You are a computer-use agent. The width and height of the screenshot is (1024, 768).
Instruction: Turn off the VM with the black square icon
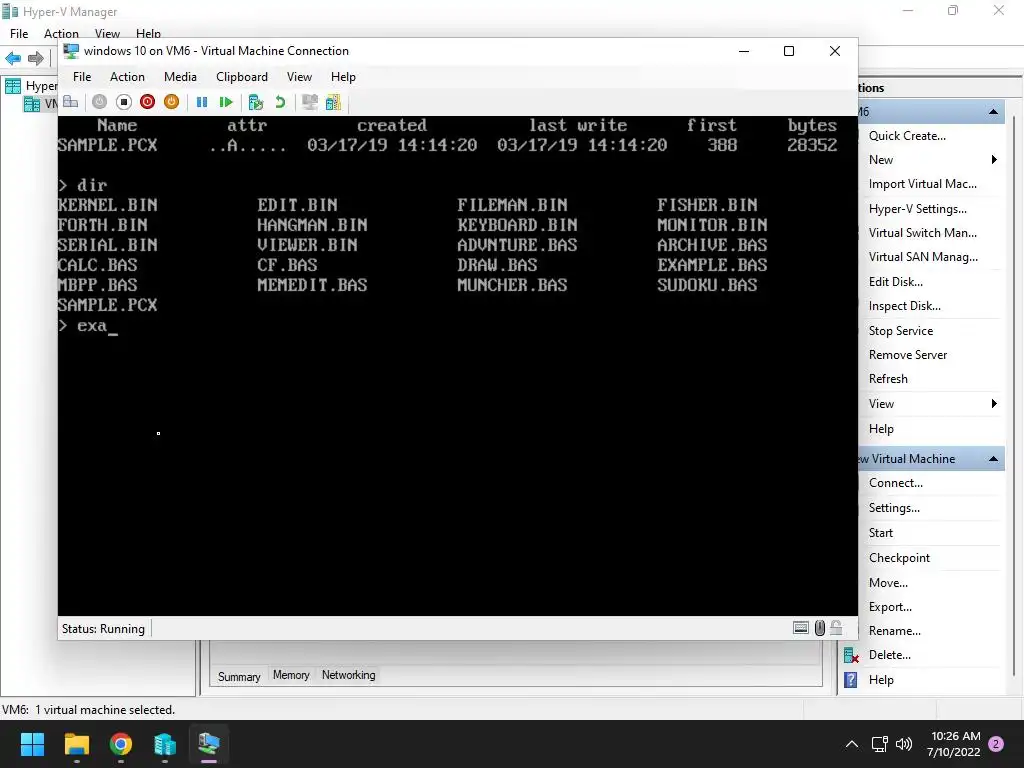[123, 102]
